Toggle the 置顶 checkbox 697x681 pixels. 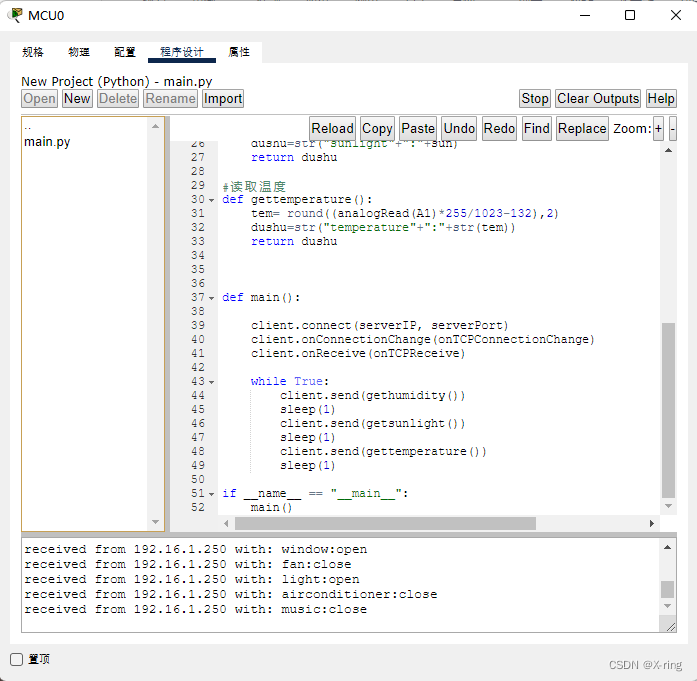point(16,659)
